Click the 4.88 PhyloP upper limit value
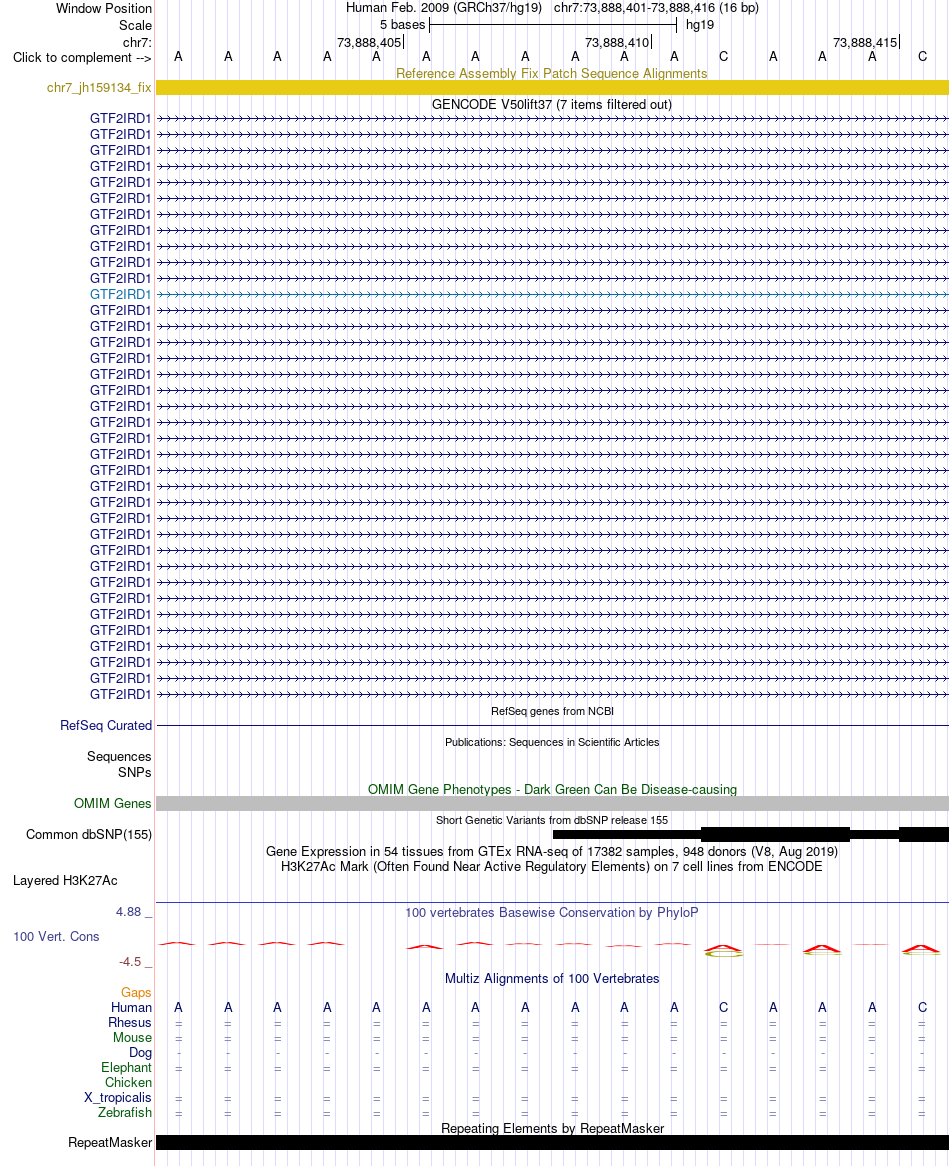 pyautogui.click(x=128, y=912)
